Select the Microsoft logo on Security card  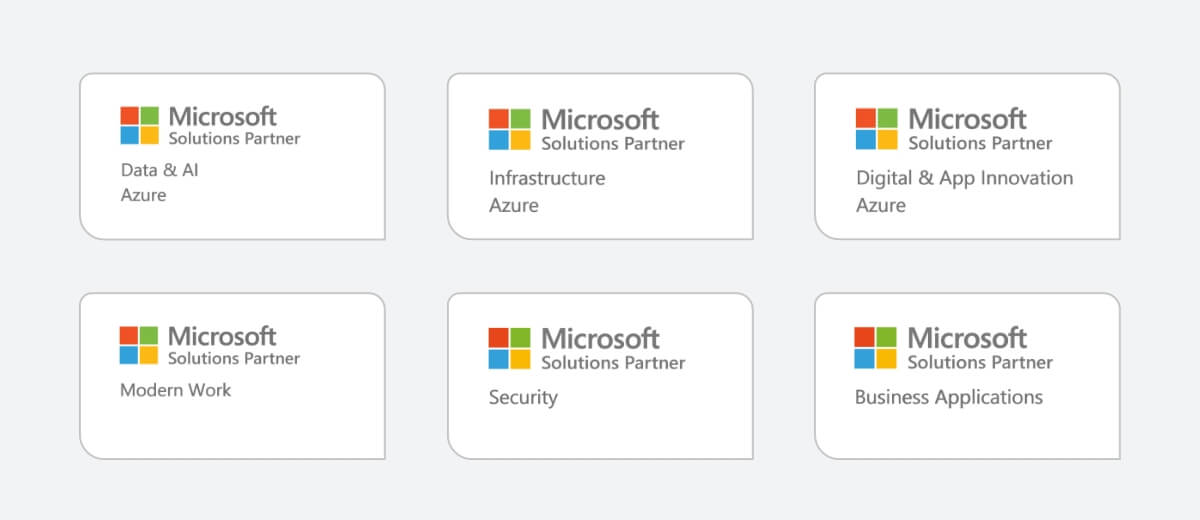point(509,348)
